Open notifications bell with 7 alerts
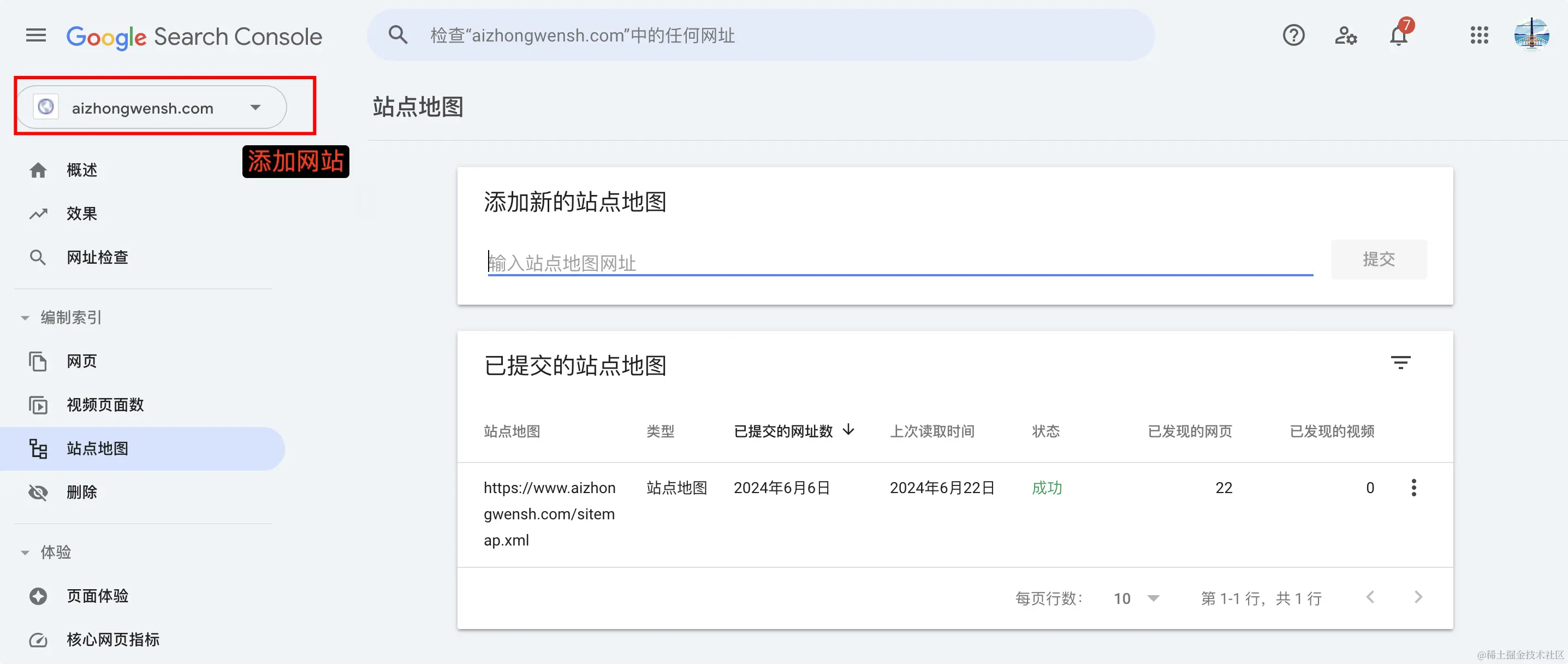 [1398, 37]
